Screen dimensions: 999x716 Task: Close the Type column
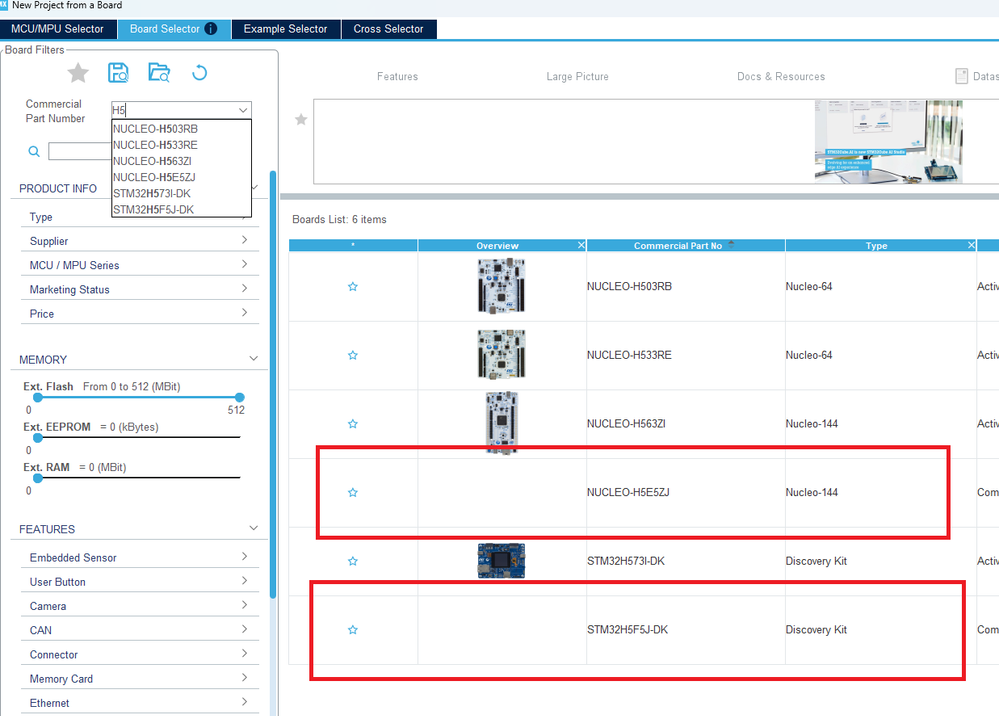[x=971, y=245]
